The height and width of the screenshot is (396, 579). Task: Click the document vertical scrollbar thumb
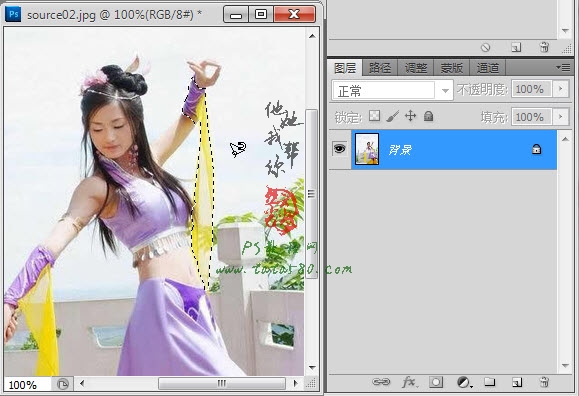(312, 194)
